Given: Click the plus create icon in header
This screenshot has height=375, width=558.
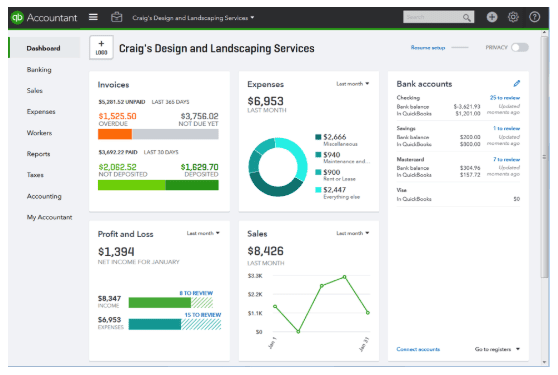Looking at the screenshot, I should pyautogui.click(x=492, y=17).
